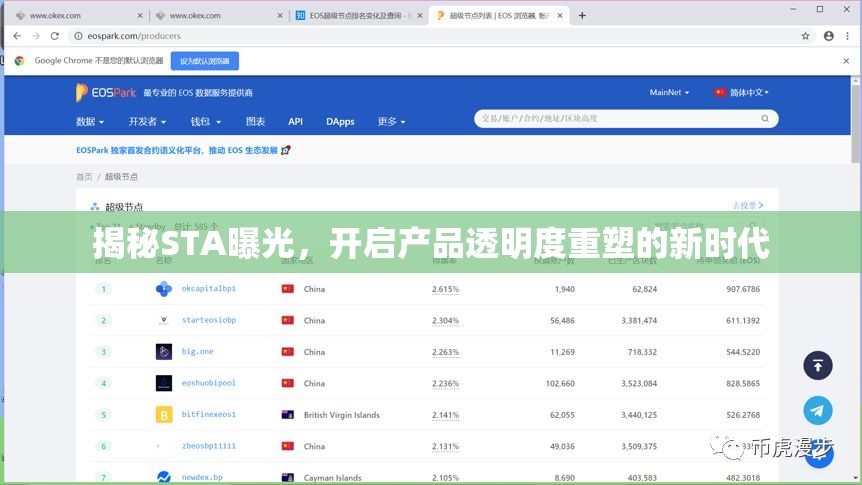Open the Chrome profile avatar icon
This screenshot has height=485, width=862.
[828, 36]
